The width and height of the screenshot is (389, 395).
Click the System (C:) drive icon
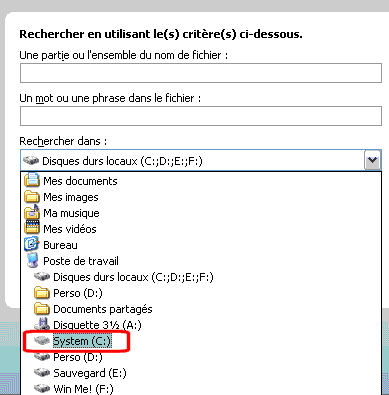click(x=42, y=341)
